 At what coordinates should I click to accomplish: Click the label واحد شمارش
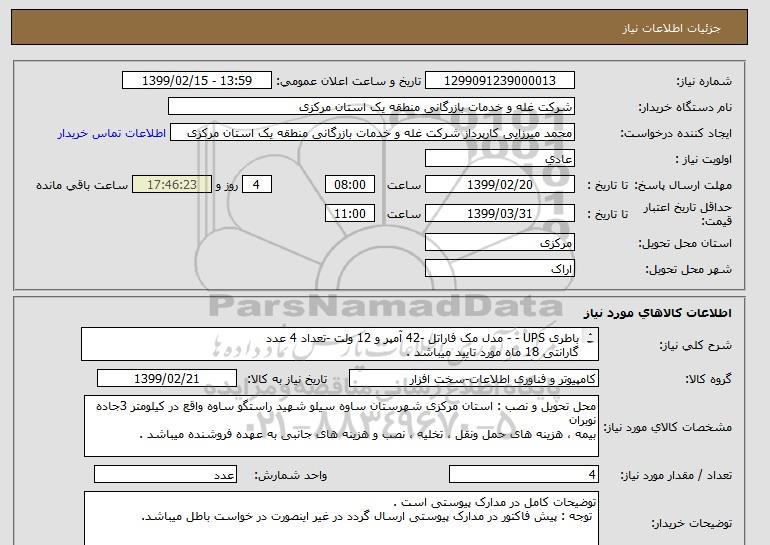click(x=291, y=475)
